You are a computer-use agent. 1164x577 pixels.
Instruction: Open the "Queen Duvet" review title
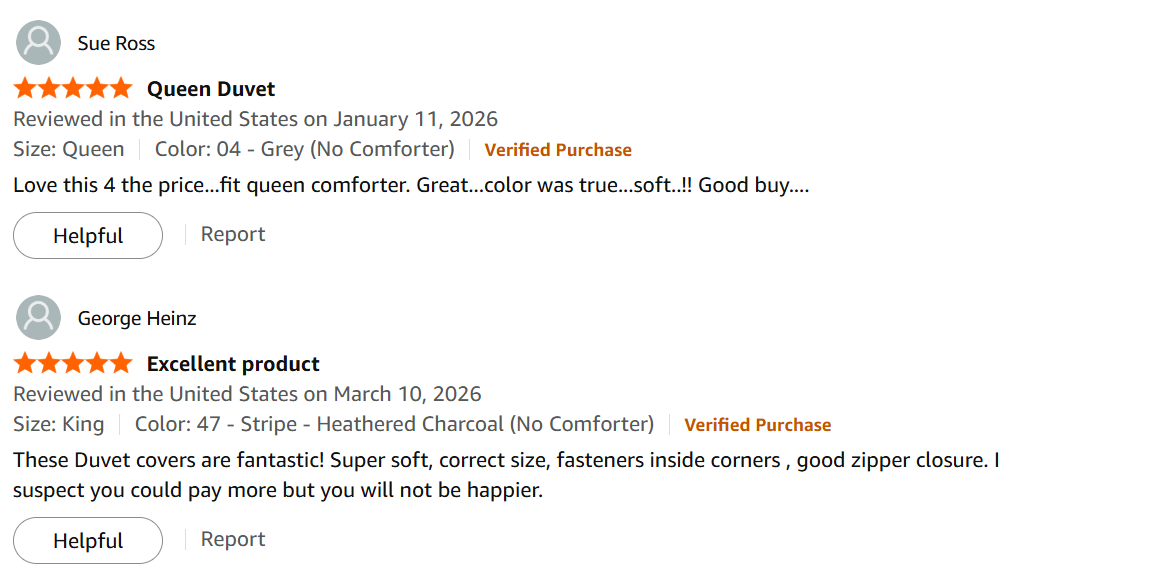[211, 89]
